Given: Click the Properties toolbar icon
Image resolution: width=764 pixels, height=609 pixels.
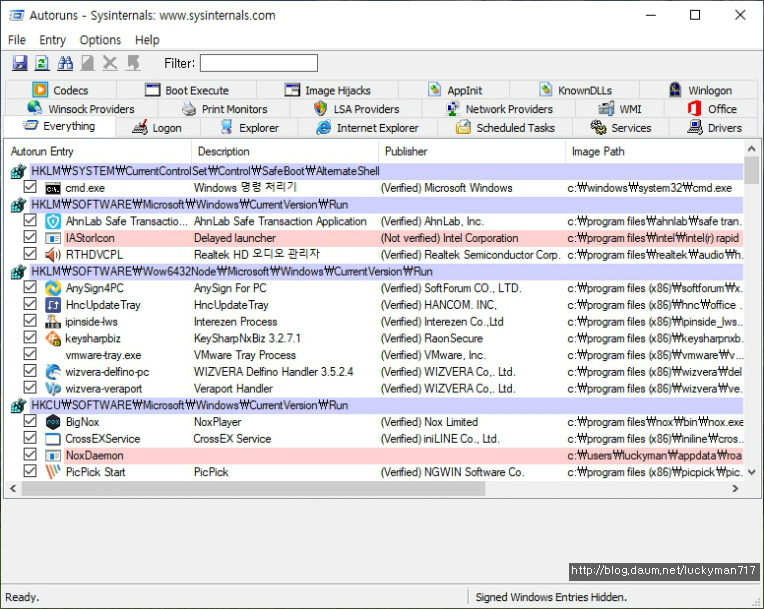Looking at the screenshot, I should (88, 63).
